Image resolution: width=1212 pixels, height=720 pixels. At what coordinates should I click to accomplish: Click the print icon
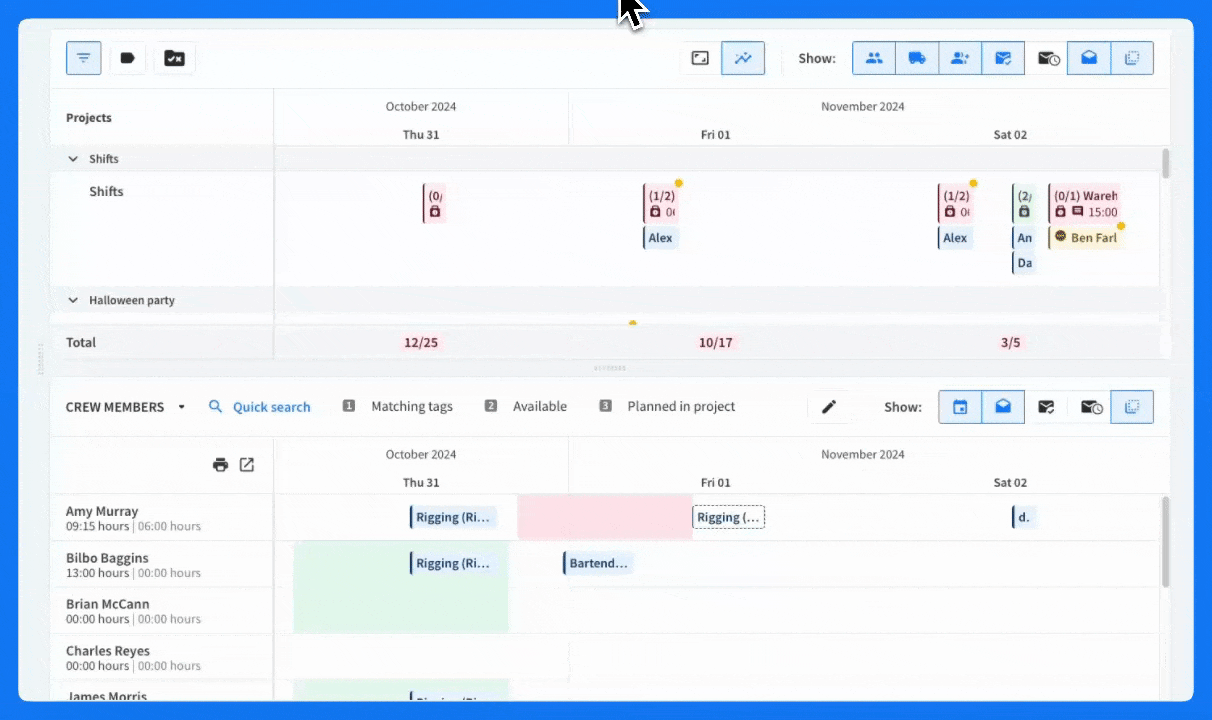(x=220, y=465)
